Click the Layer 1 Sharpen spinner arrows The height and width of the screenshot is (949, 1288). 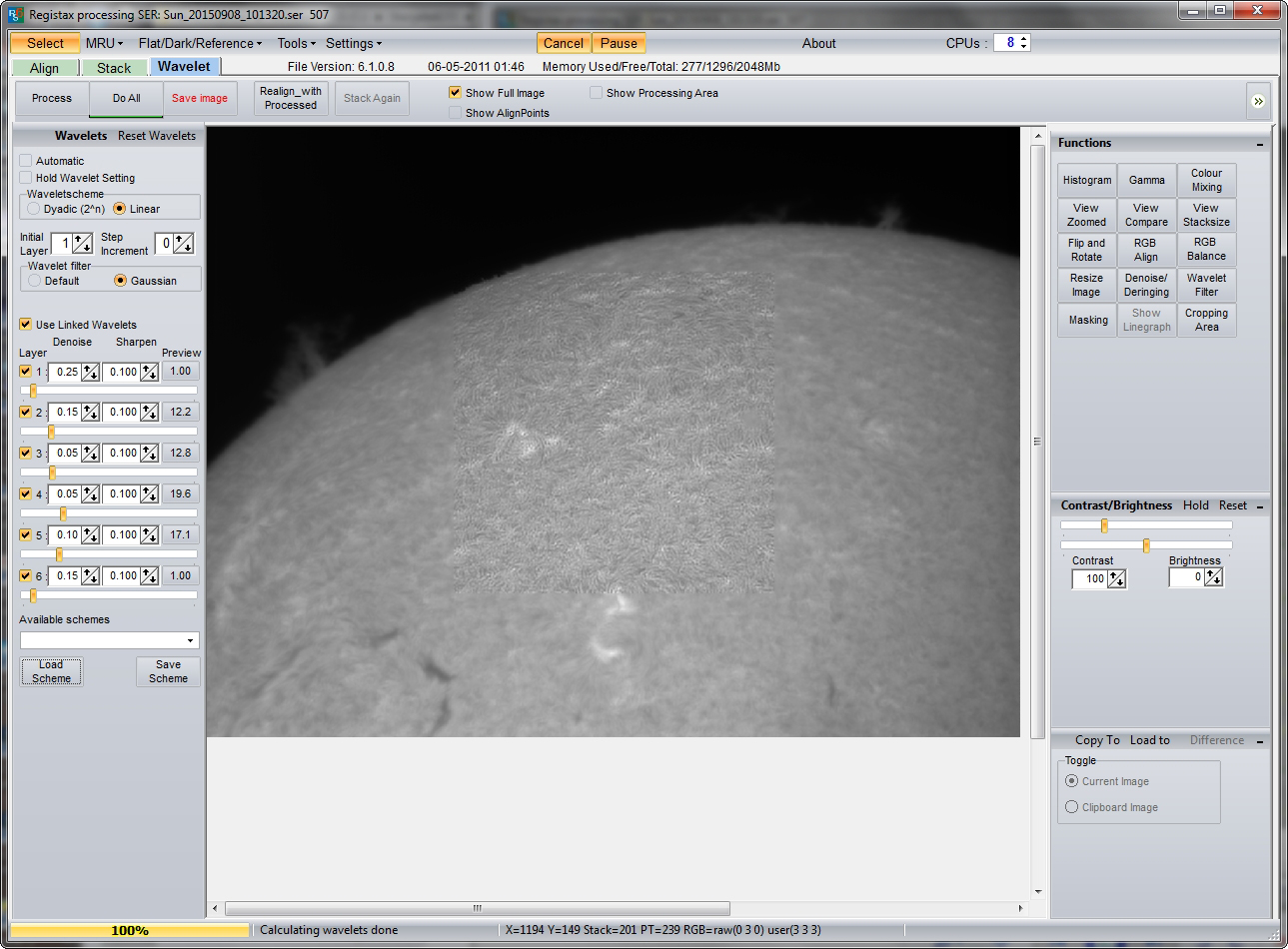pyautogui.click(x=150, y=372)
